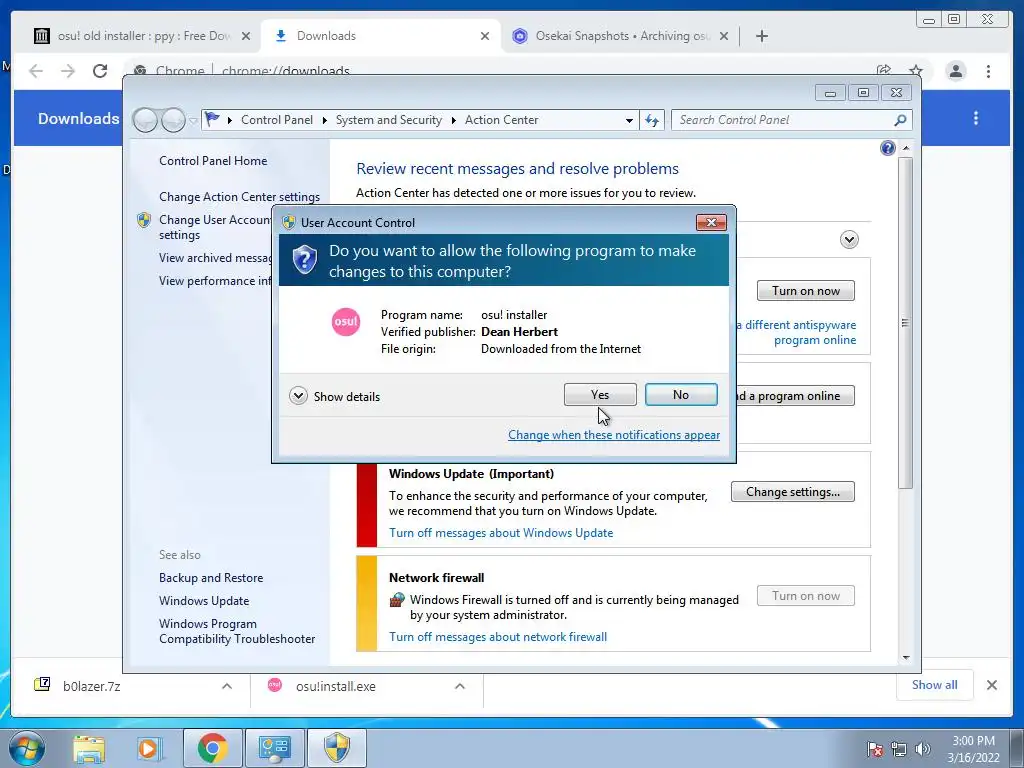Close the Chrome downloads shelf

(991, 685)
